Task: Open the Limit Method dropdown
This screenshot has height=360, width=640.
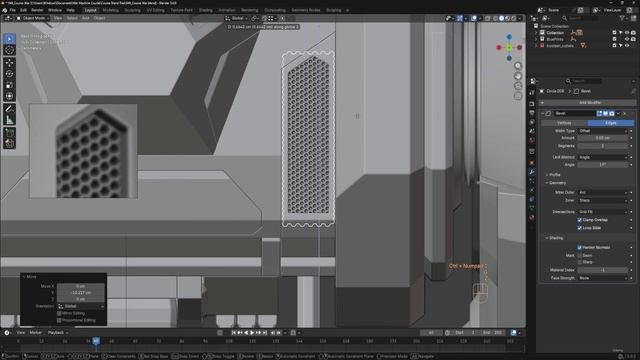Action: point(603,157)
